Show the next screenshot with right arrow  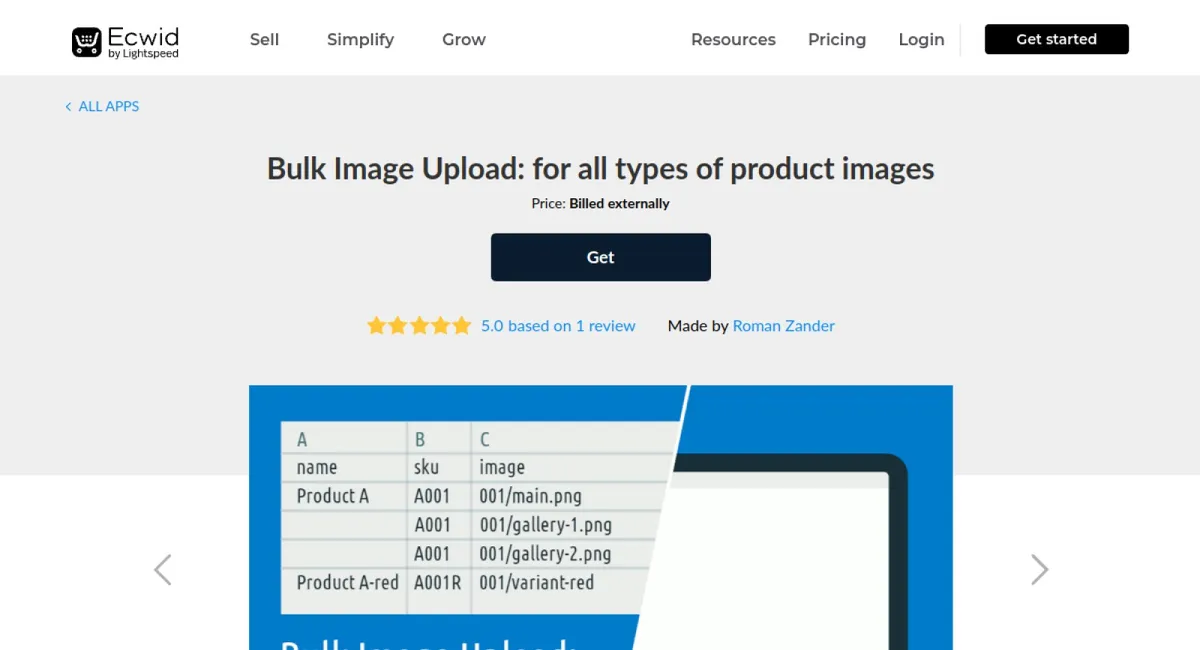click(1040, 570)
